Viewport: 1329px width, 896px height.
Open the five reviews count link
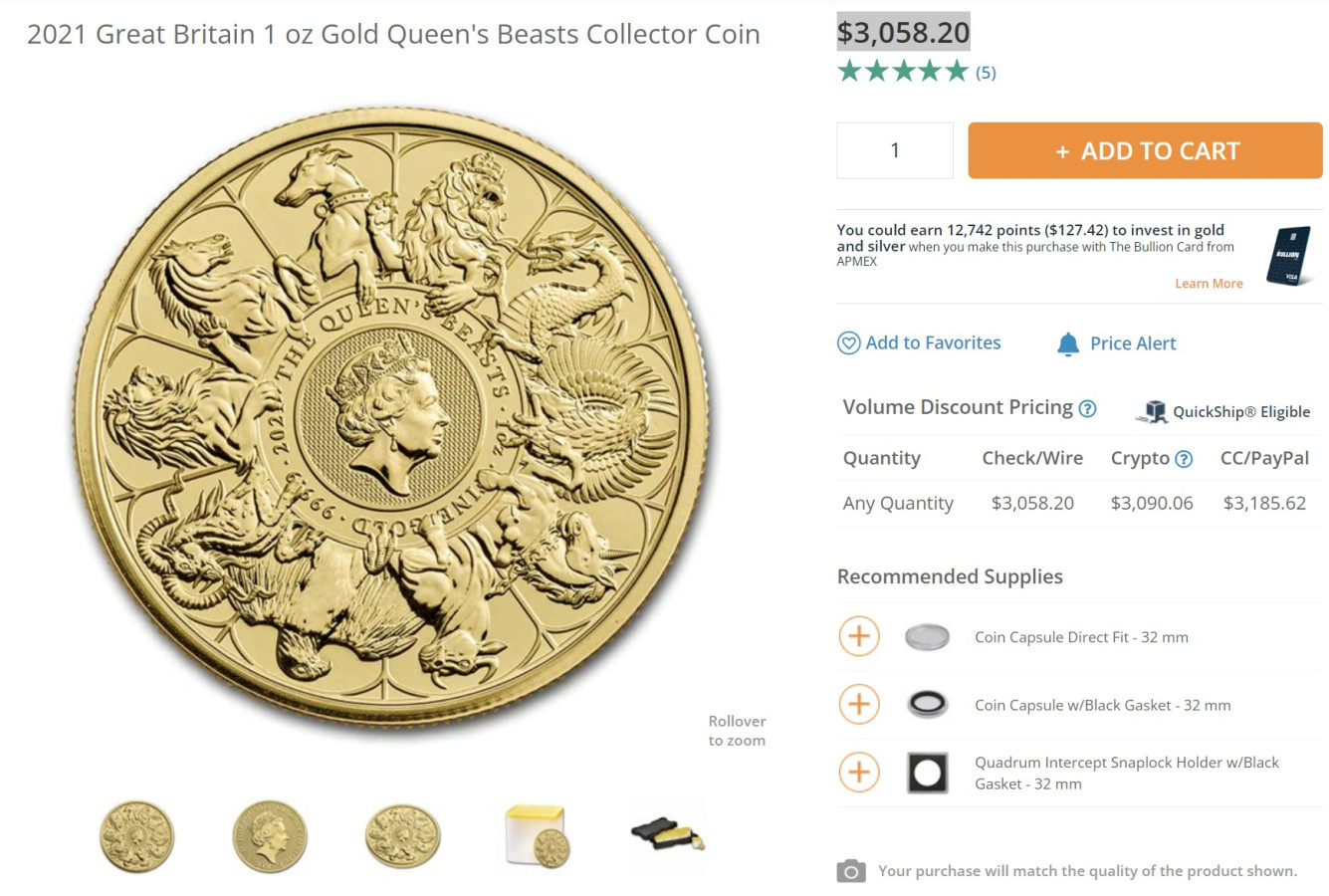click(x=986, y=73)
